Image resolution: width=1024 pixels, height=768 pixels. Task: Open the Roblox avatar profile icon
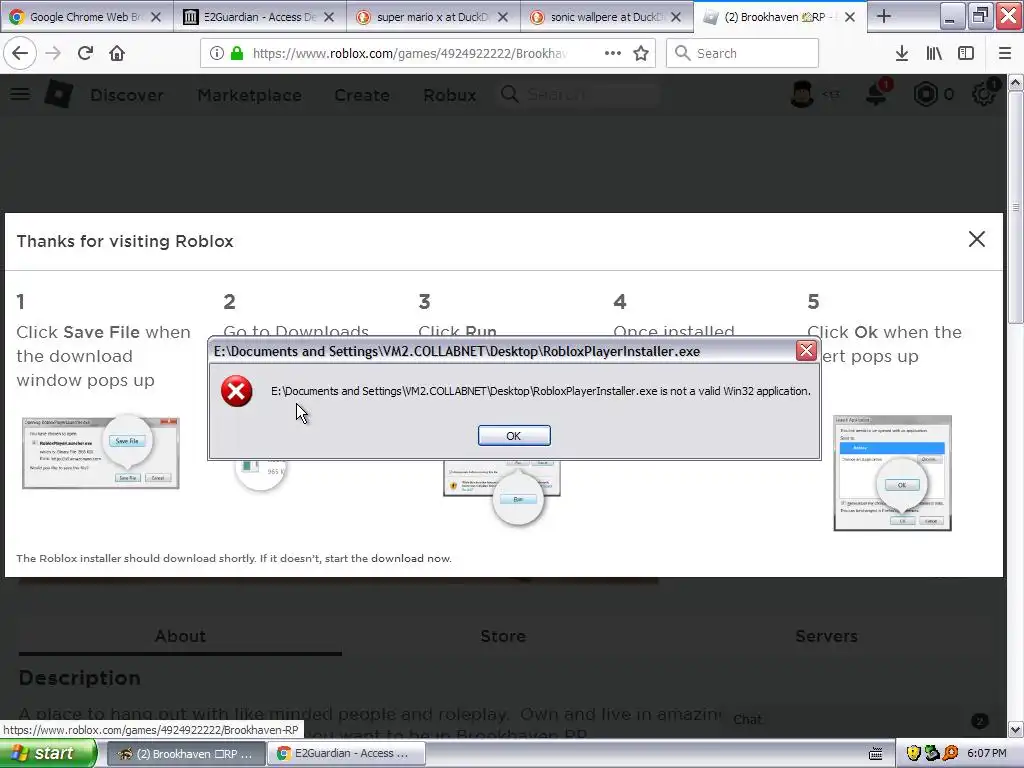802,95
